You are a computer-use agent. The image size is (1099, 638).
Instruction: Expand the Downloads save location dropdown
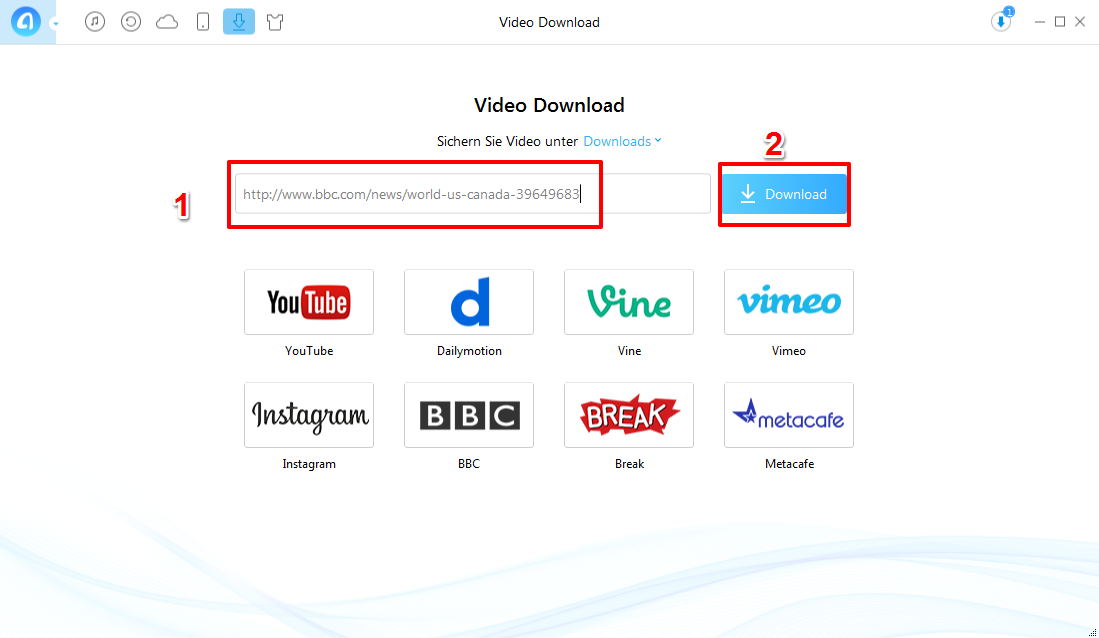pyautogui.click(x=622, y=141)
